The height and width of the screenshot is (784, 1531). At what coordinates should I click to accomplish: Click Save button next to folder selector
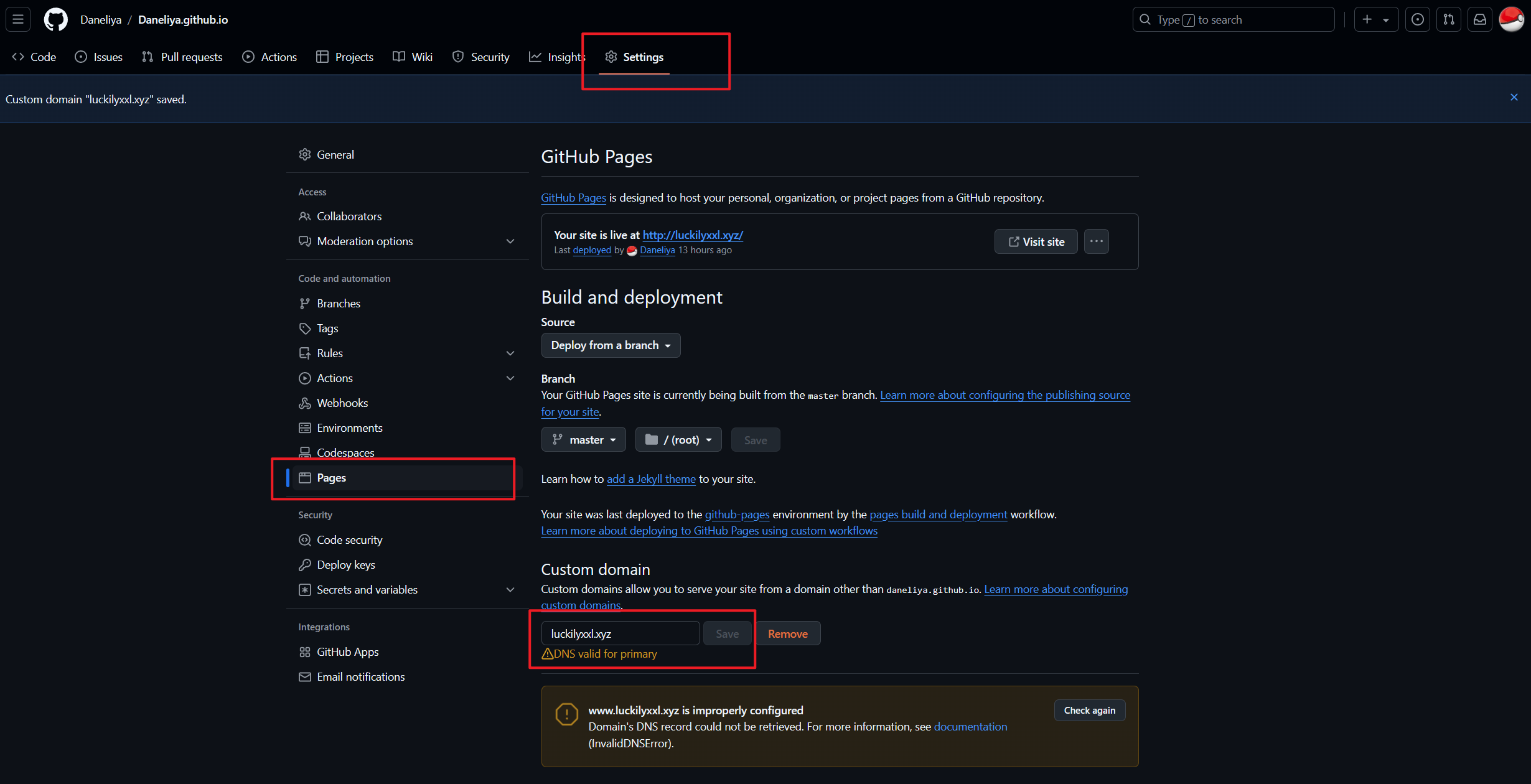755,440
